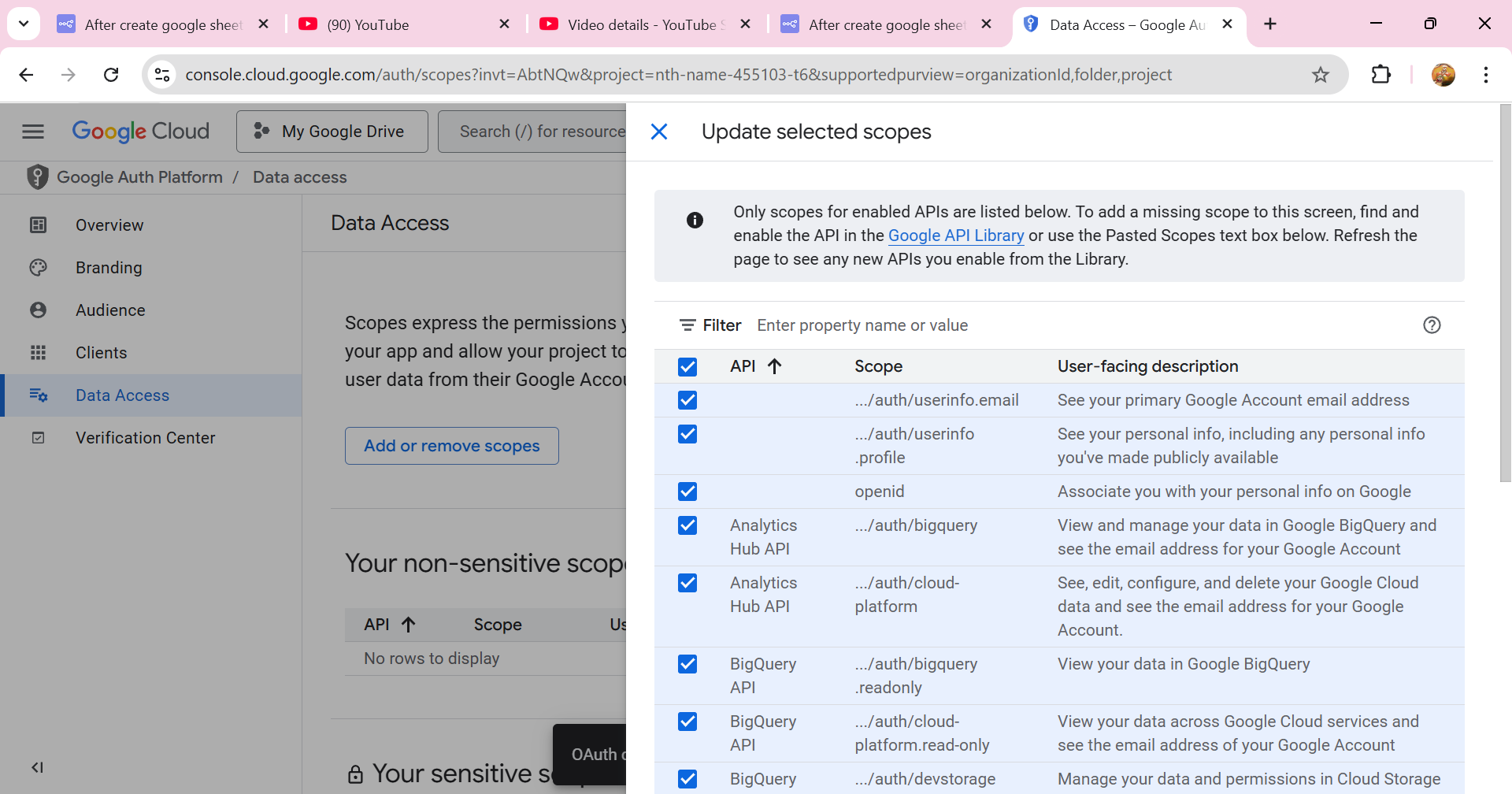Close the Data Access browser tab
1512x794 pixels.
click(1227, 24)
